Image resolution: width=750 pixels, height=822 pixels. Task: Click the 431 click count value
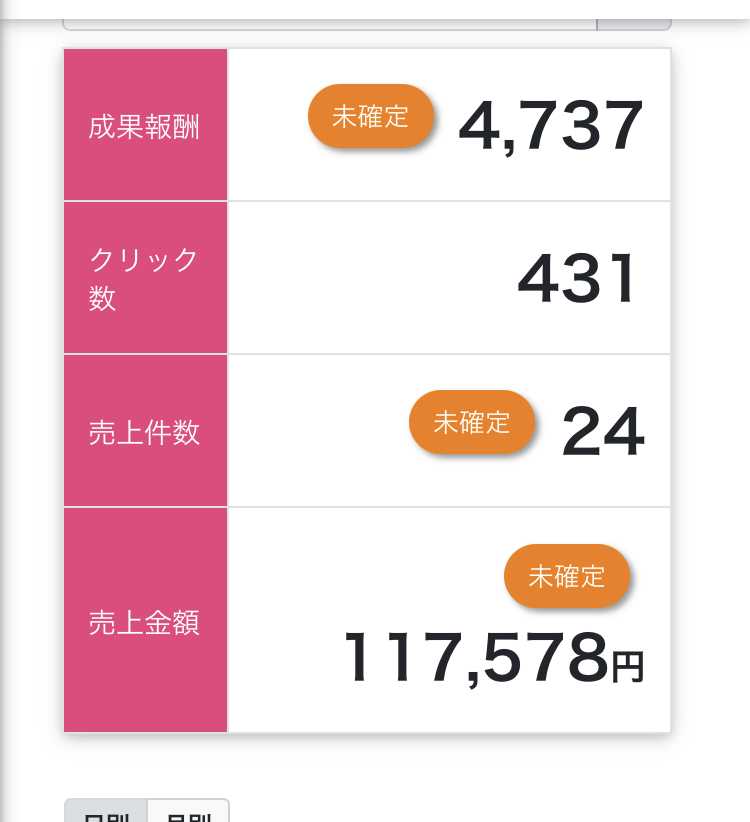point(576,278)
